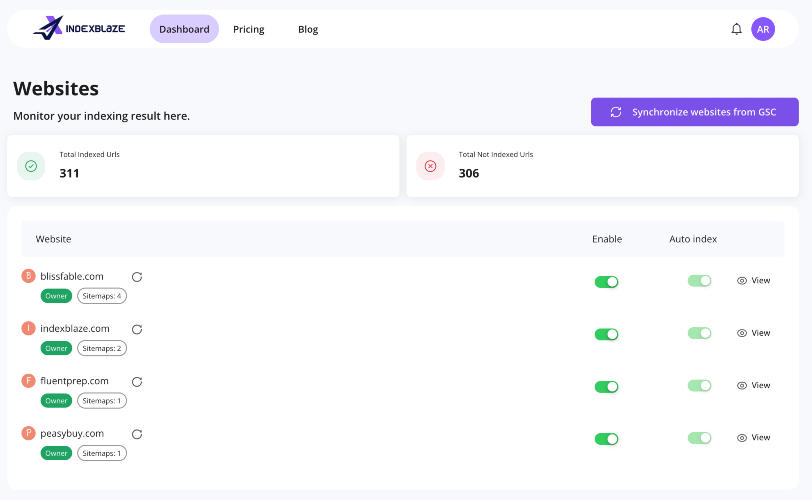Screen dimensions: 812x500
Task: Go to the Dashboard tab
Action: coord(184,29)
